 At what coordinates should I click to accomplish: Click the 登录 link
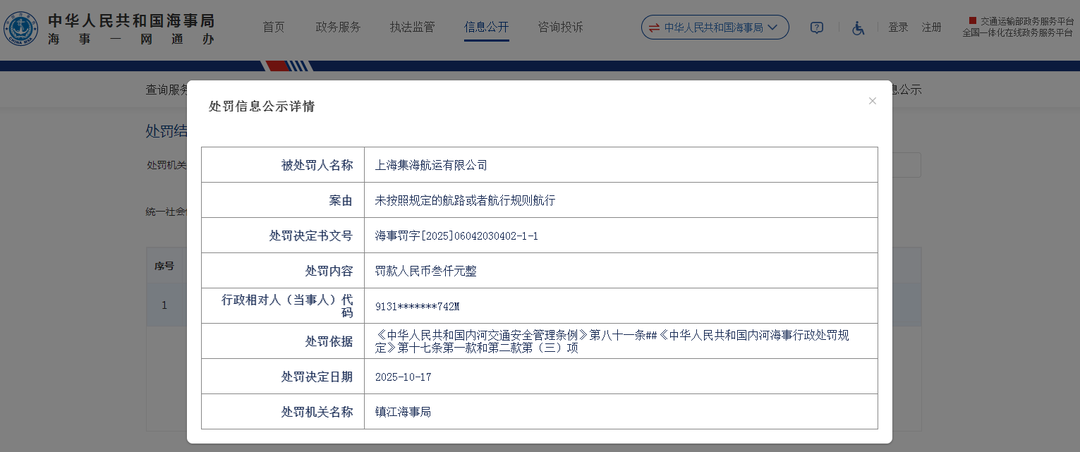point(898,28)
